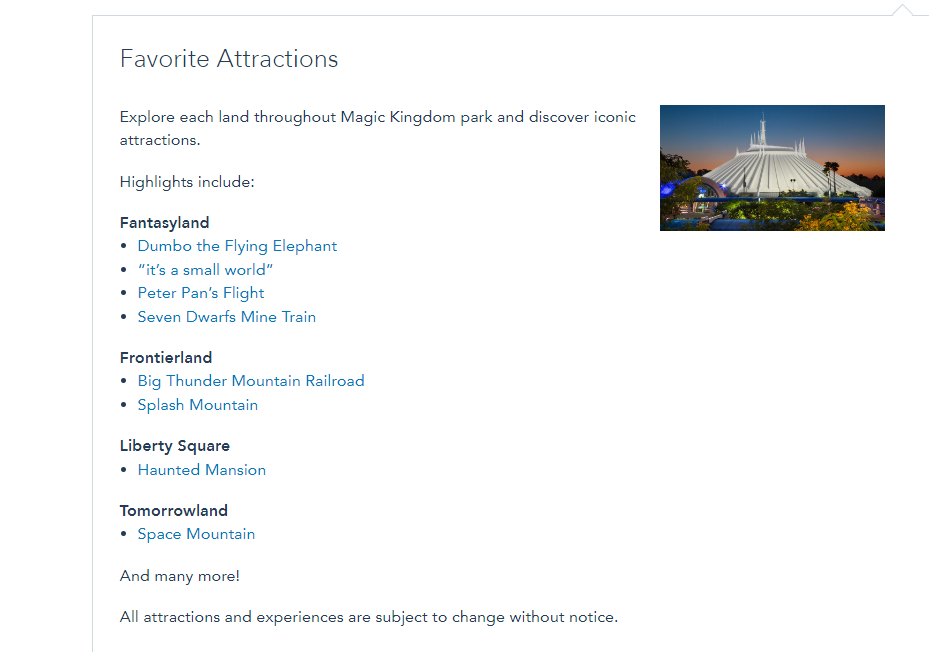Click the "it's a small world" link
Screen dimensions: 929x652
(x=205, y=270)
